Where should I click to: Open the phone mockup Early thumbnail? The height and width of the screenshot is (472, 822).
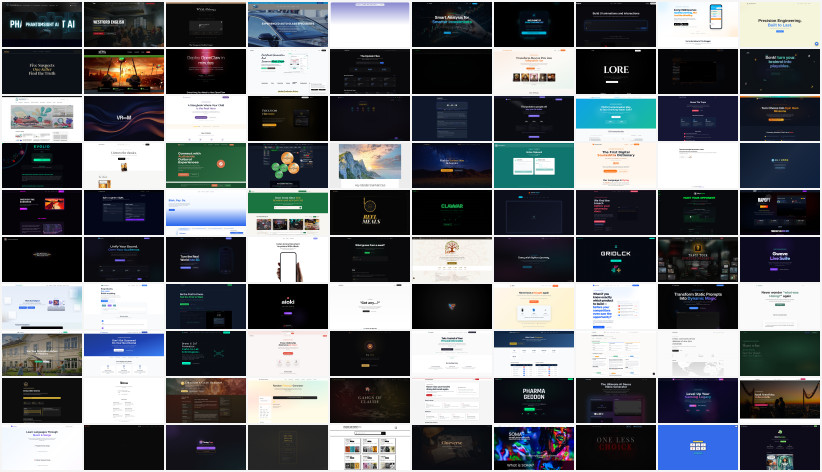click(x=698, y=24)
